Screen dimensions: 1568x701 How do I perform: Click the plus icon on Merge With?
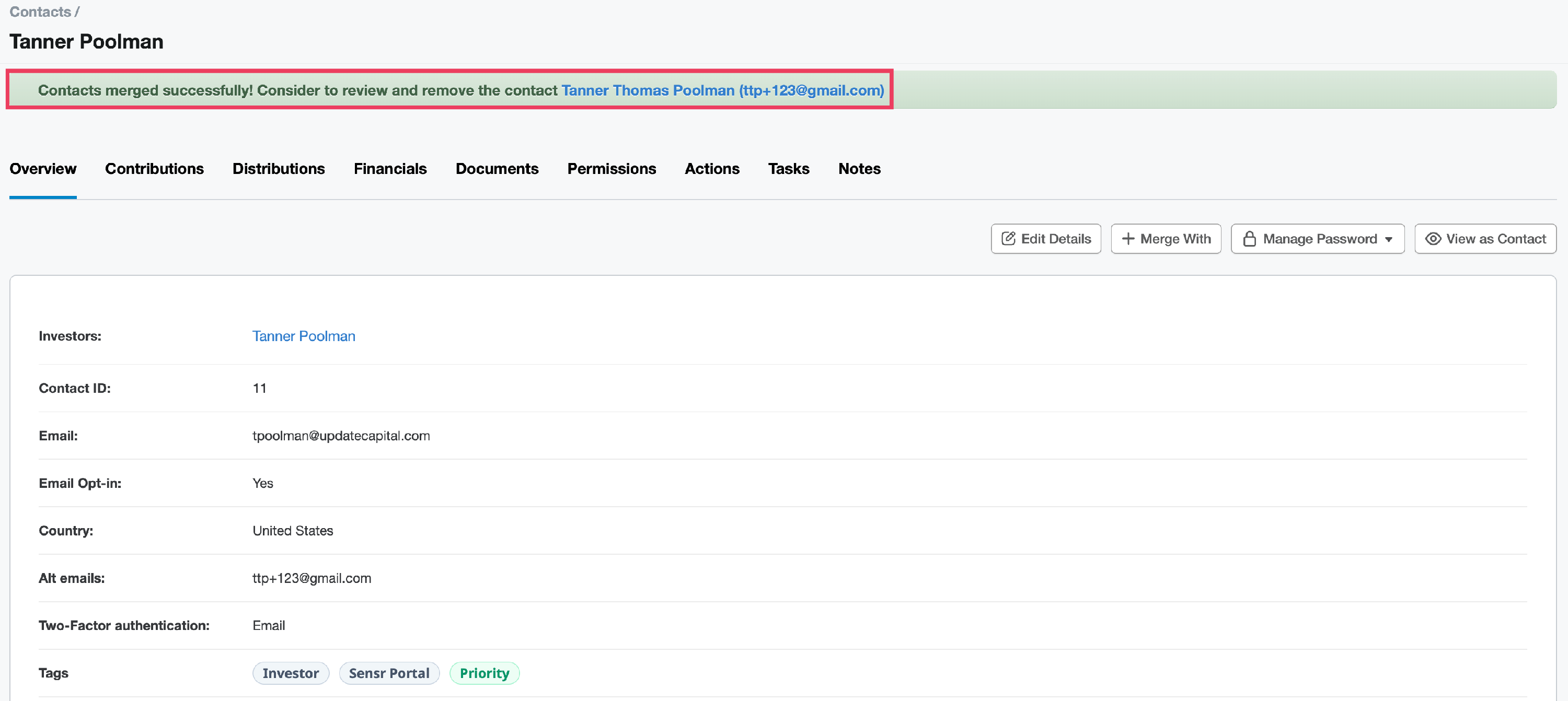1127,239
